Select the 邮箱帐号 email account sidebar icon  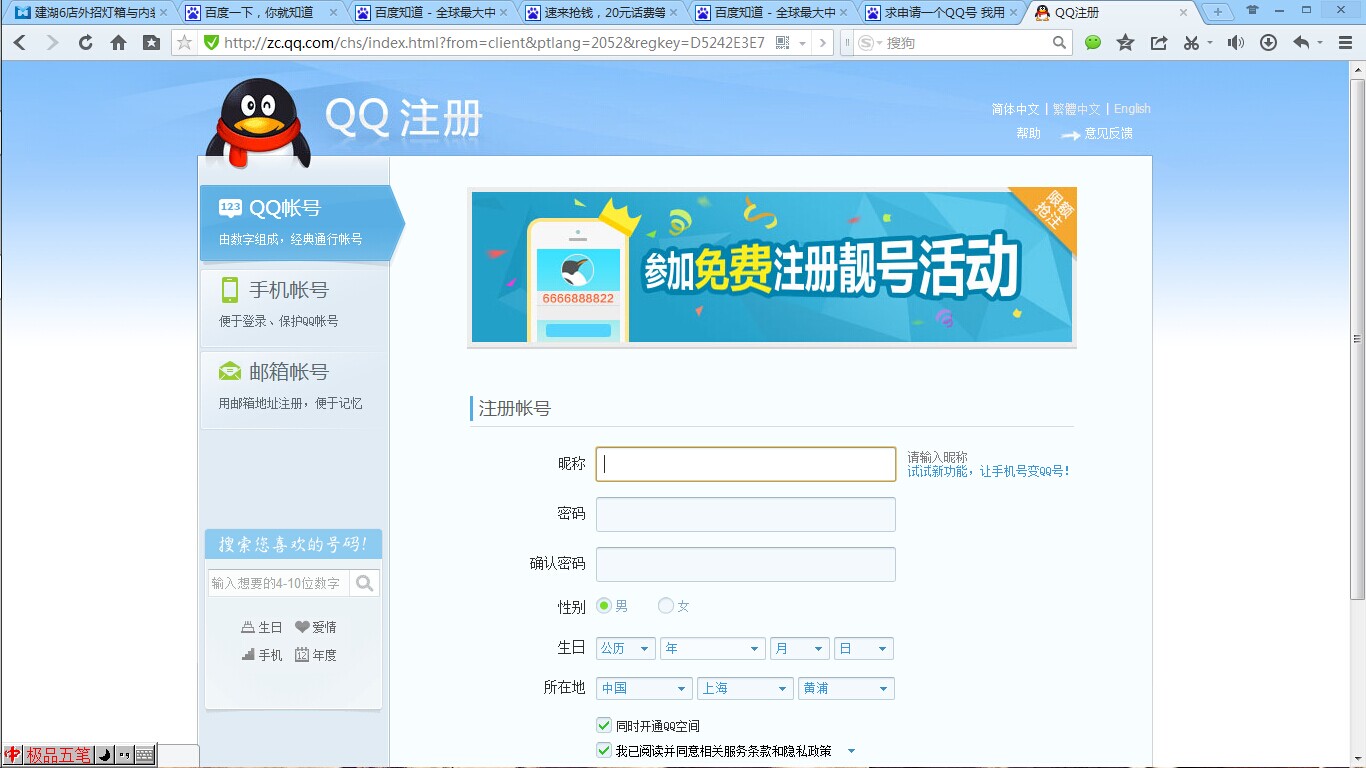pos(228,371)
